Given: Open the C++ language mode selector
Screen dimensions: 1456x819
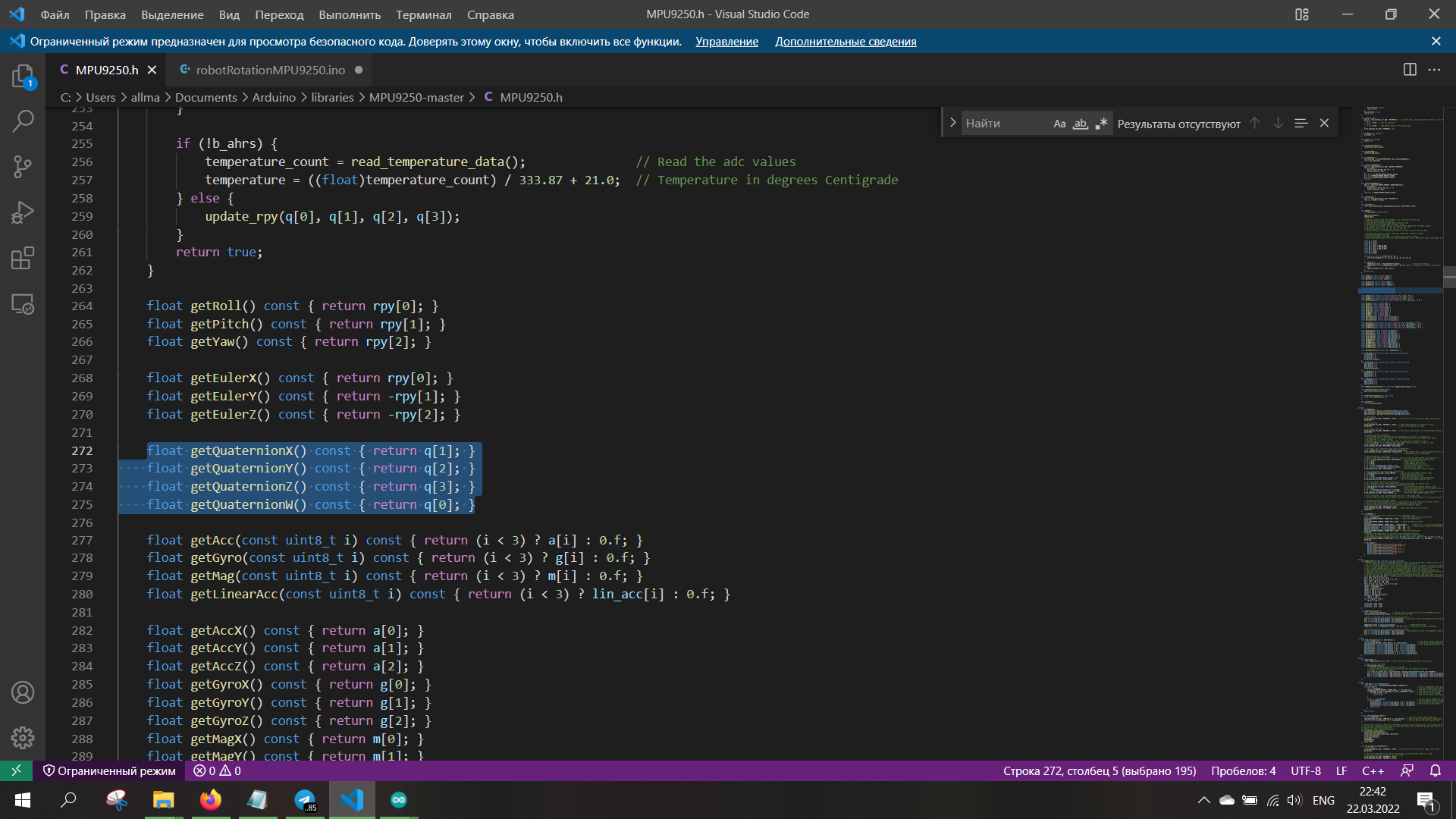Looking at the screenshot, I should [1373, 771].
